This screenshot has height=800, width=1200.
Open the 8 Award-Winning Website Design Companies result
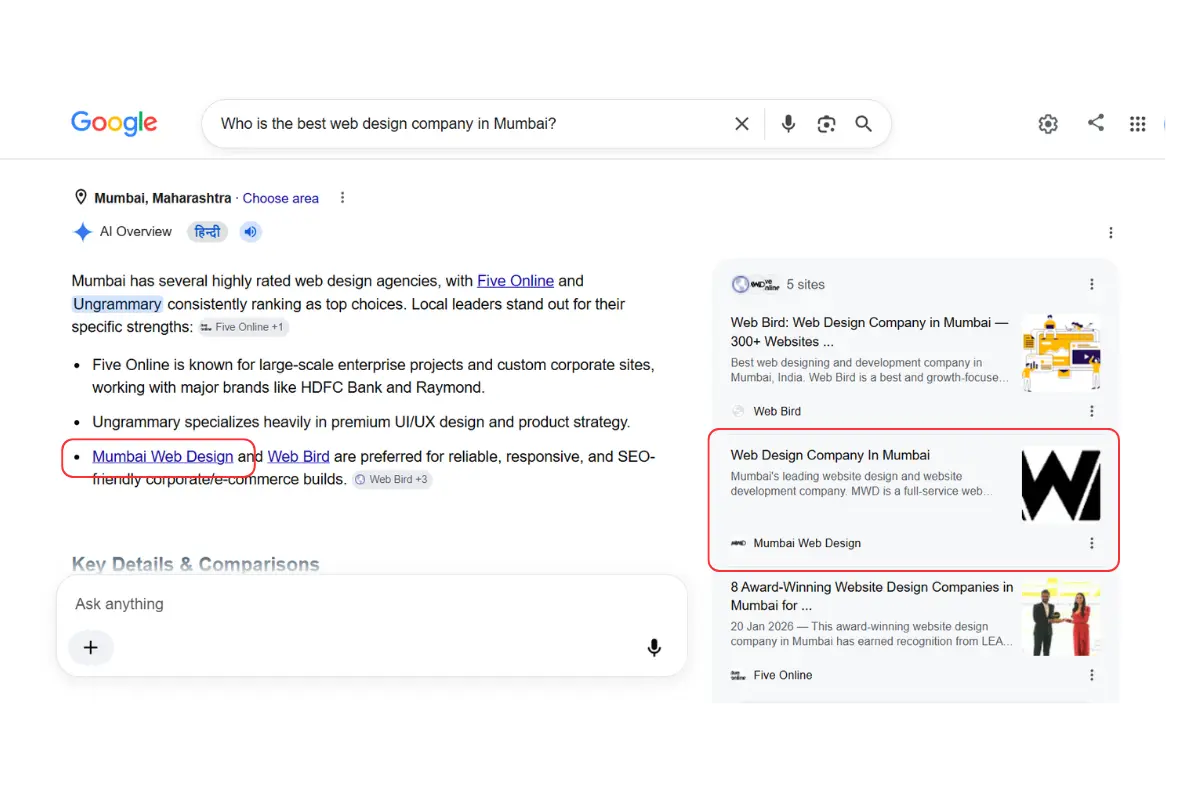point(871,596)
